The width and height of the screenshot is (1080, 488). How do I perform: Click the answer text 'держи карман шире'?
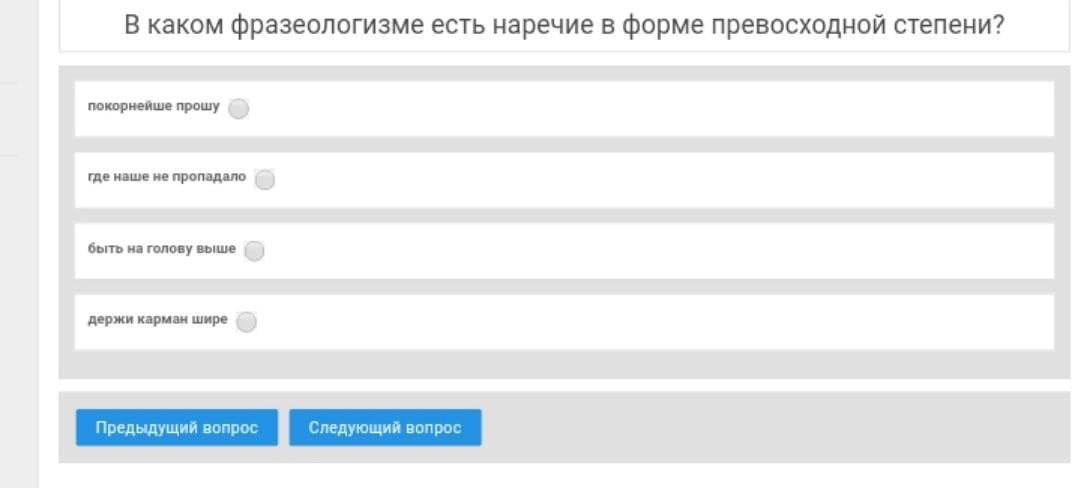[x=157, y=320]
